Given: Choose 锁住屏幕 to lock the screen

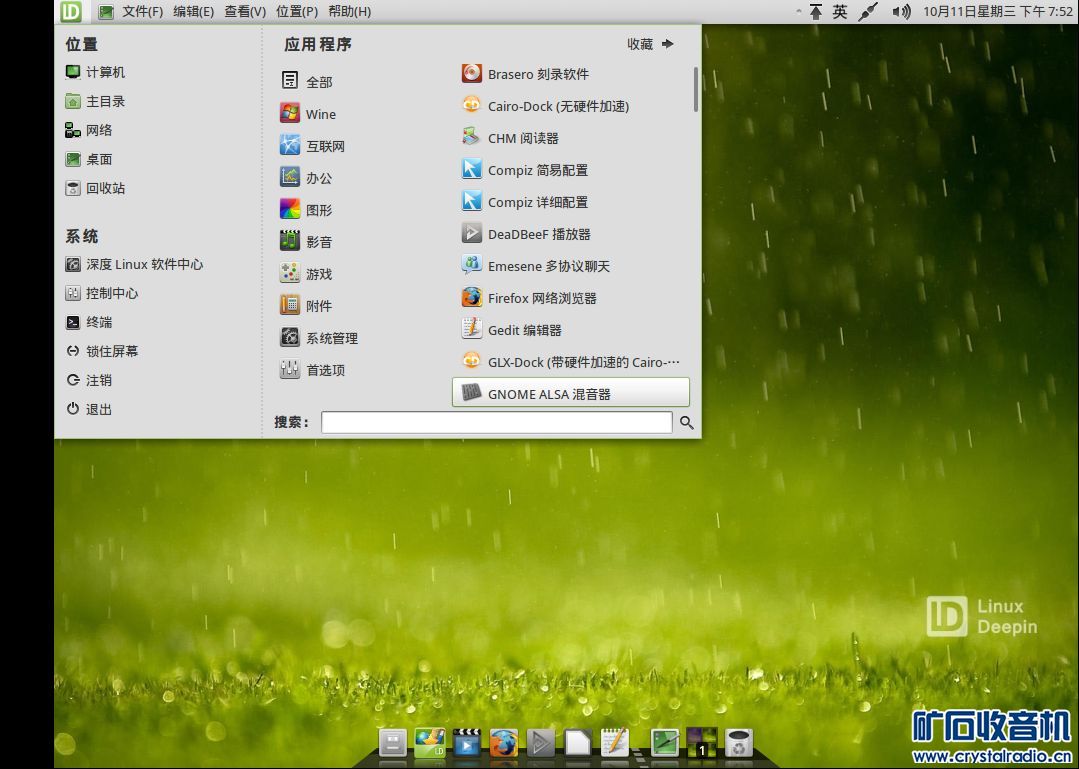Looking at the screenshot, I should tap(102, 351).
